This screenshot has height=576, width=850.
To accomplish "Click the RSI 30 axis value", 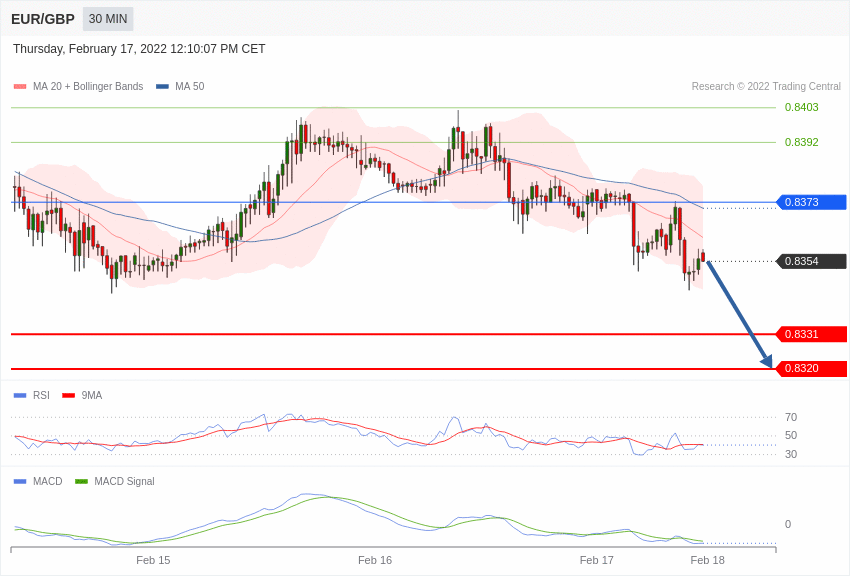I will click(791, 454).
